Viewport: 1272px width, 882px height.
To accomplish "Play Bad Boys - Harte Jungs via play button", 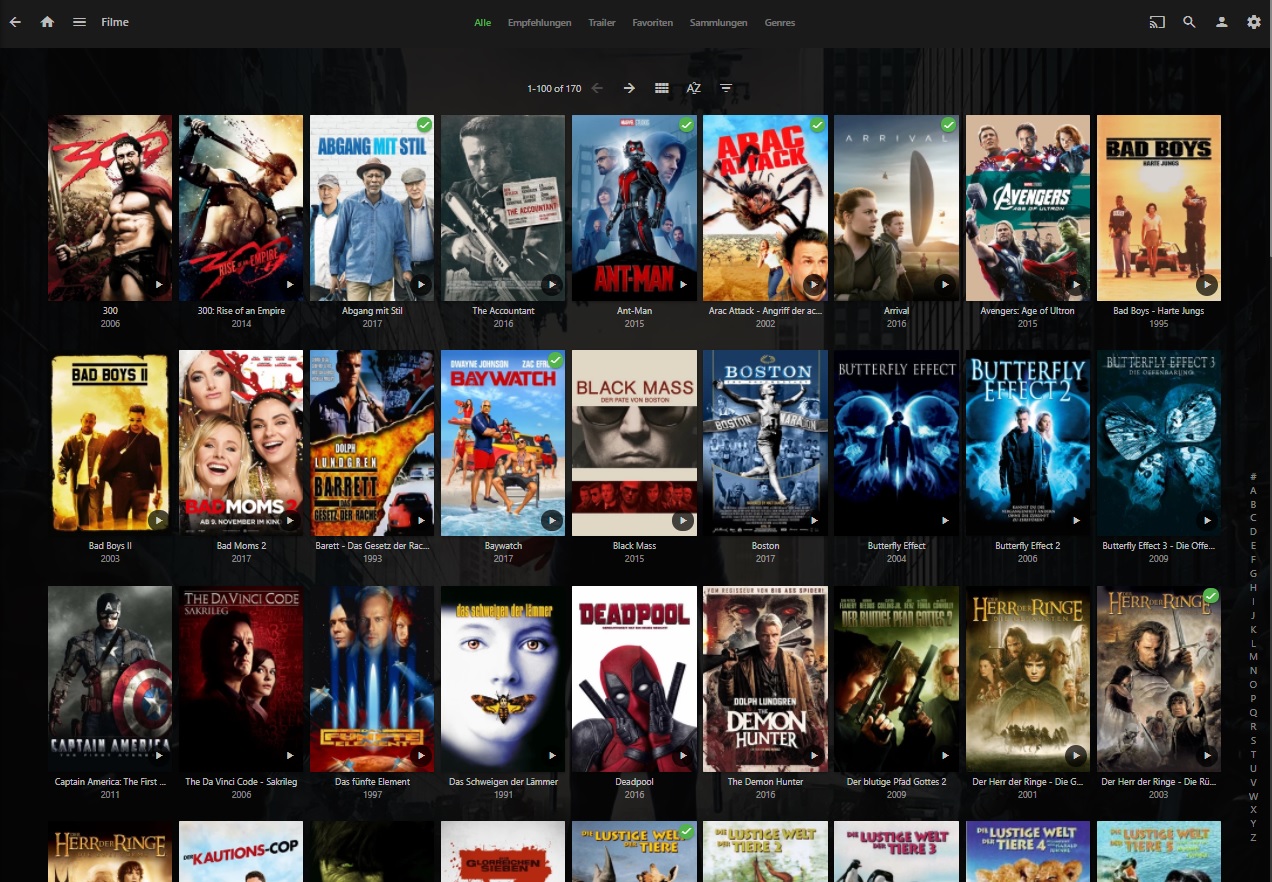I will click(x=1207, y=285).
